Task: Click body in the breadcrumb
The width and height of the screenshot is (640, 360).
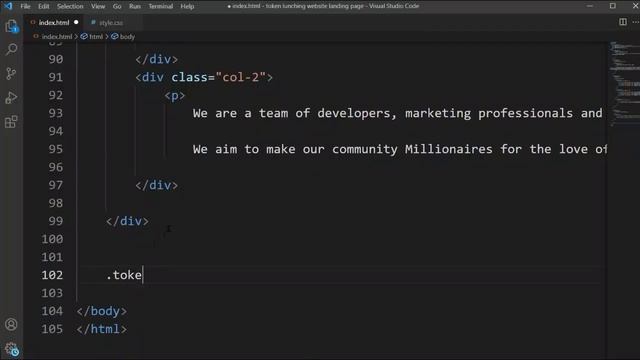Action: point(127,37)
